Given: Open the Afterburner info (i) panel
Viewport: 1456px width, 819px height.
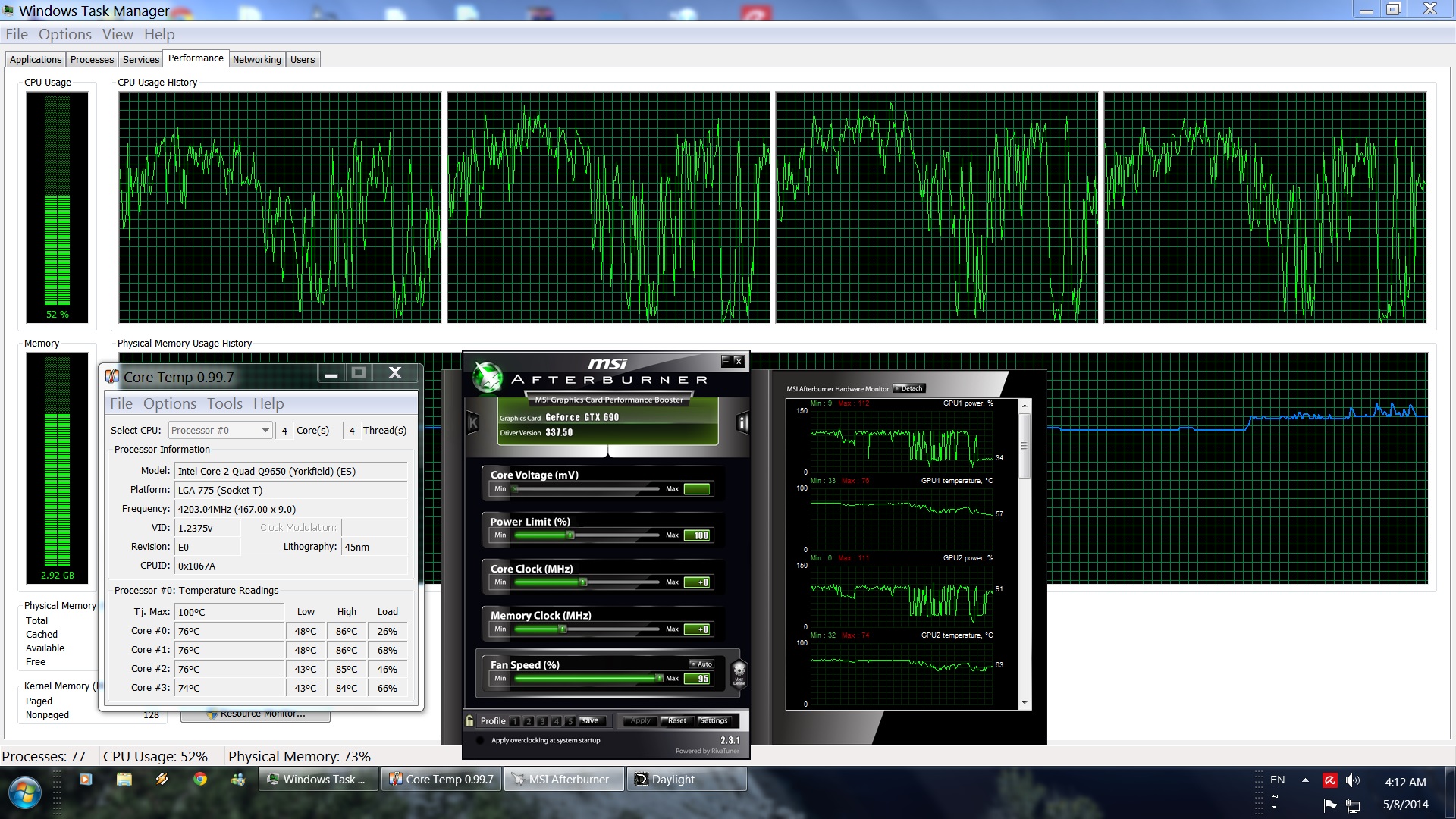Looking at the screenshot, I should point(742,423).
